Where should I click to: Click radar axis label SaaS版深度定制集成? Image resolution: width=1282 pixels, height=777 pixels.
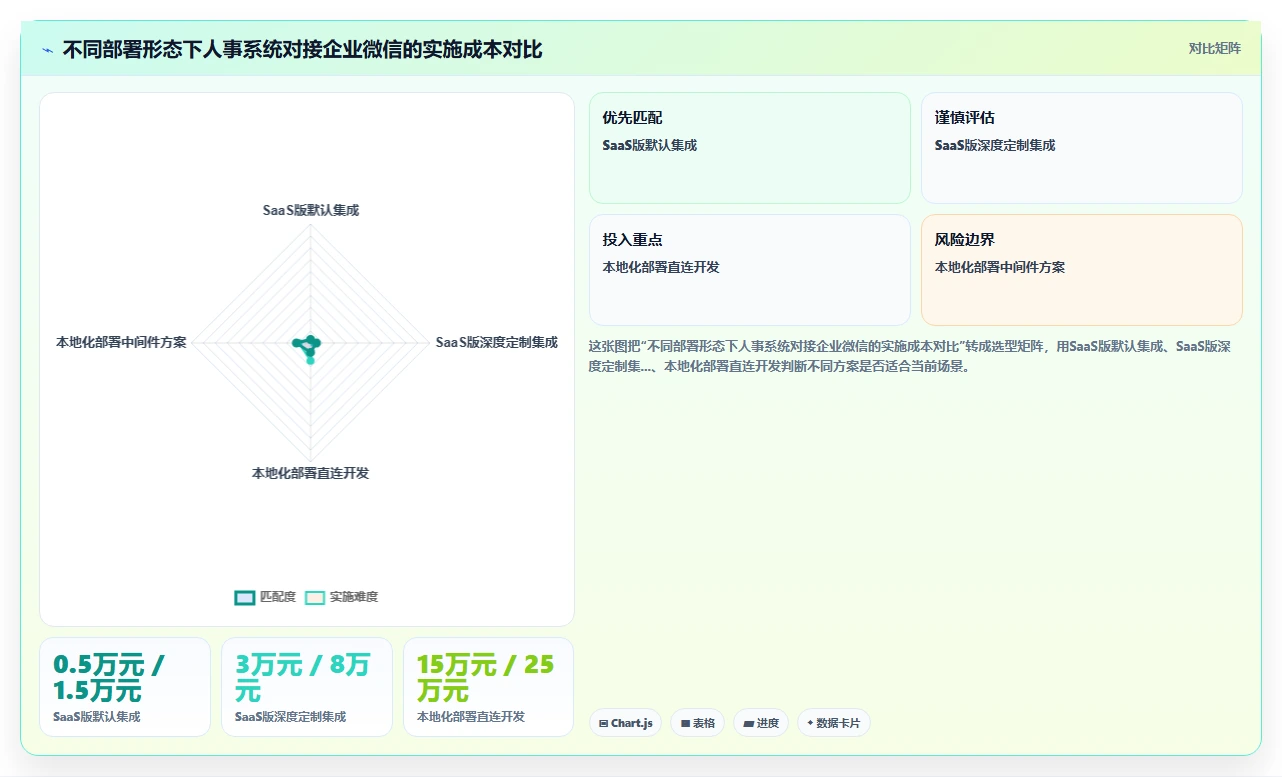[497, 342]
